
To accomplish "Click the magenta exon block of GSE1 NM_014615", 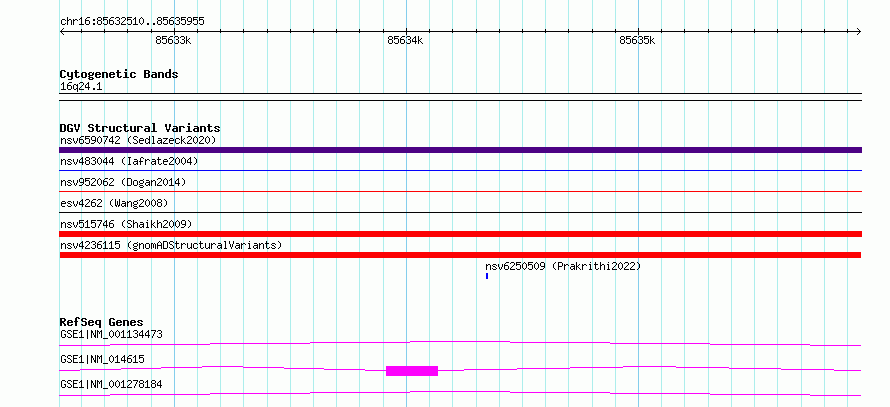I will coord(412,371).
